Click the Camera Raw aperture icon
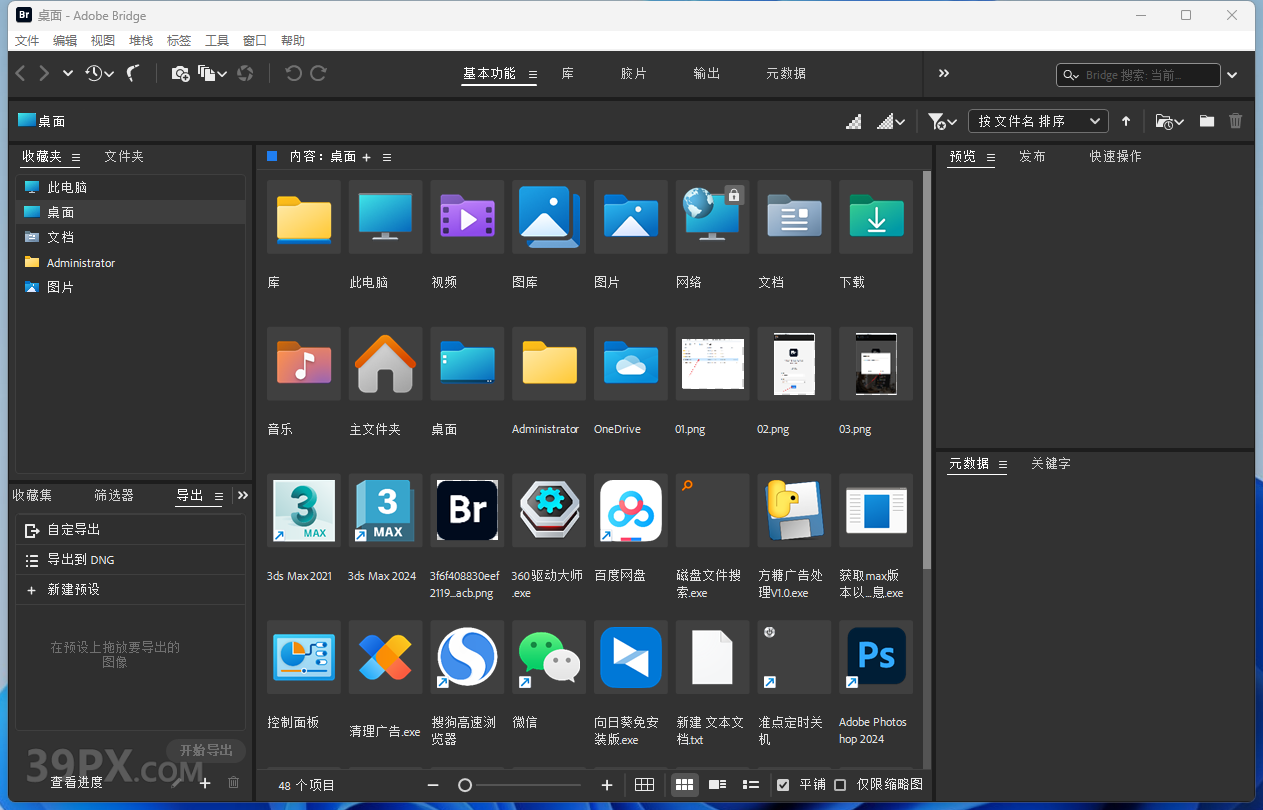 (245, 73)
